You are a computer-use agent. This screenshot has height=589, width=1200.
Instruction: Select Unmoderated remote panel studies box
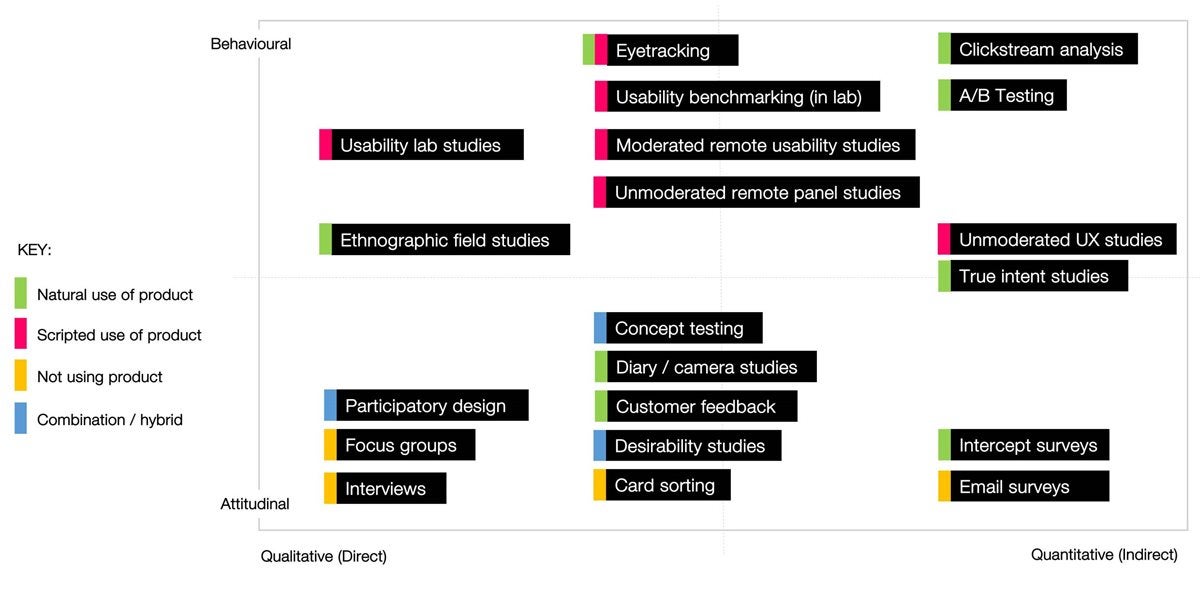(758, 192)
